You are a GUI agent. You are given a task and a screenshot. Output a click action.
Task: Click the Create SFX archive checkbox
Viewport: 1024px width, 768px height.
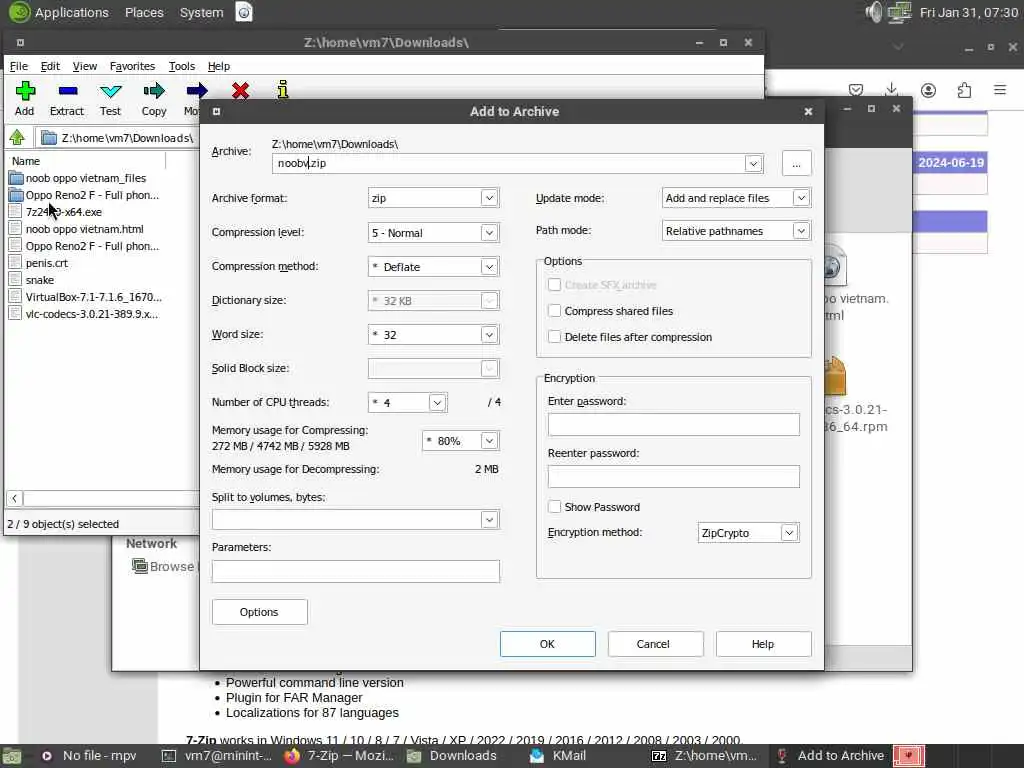[554, 285]
